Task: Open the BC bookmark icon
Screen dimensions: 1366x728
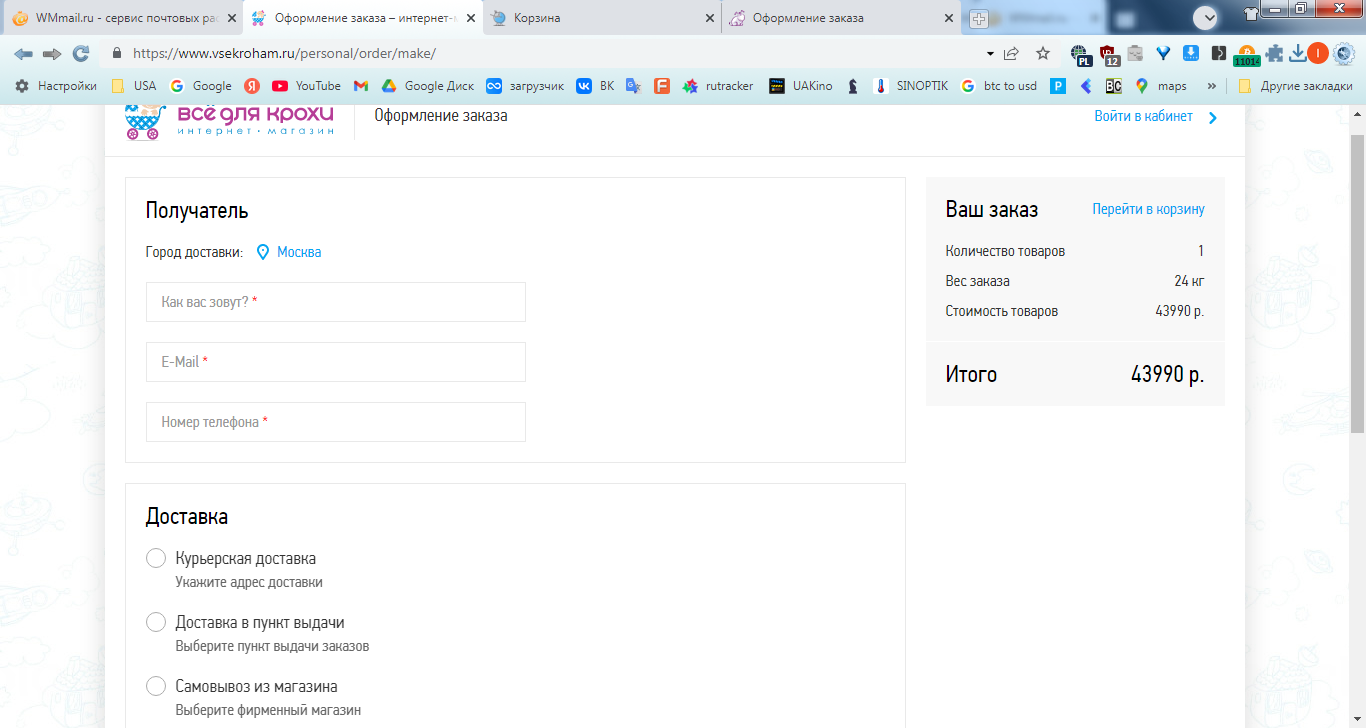Action: pos(1113,86)
